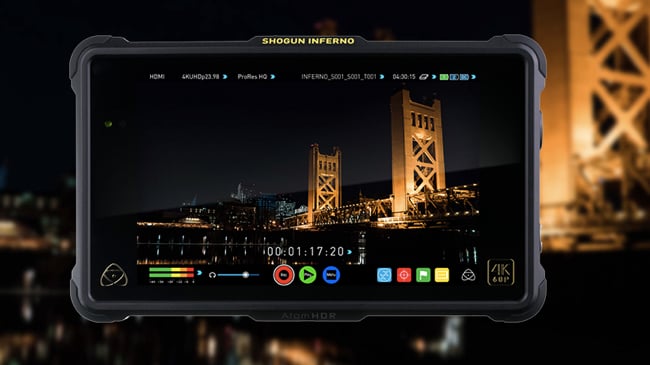Expand timecode options arrow after 00:01:17:20

click(x=349, y=252)
